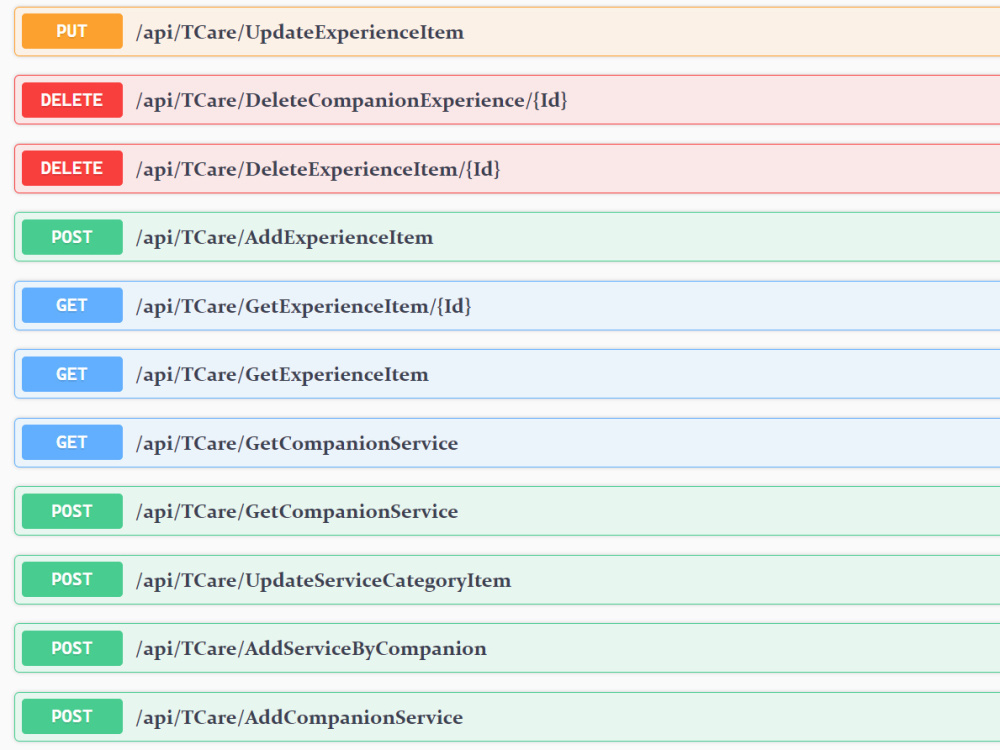1000x750 pixels.
Task: Click the POST badge for UpdateServiceCategoryItem
Action: point(72,580)
